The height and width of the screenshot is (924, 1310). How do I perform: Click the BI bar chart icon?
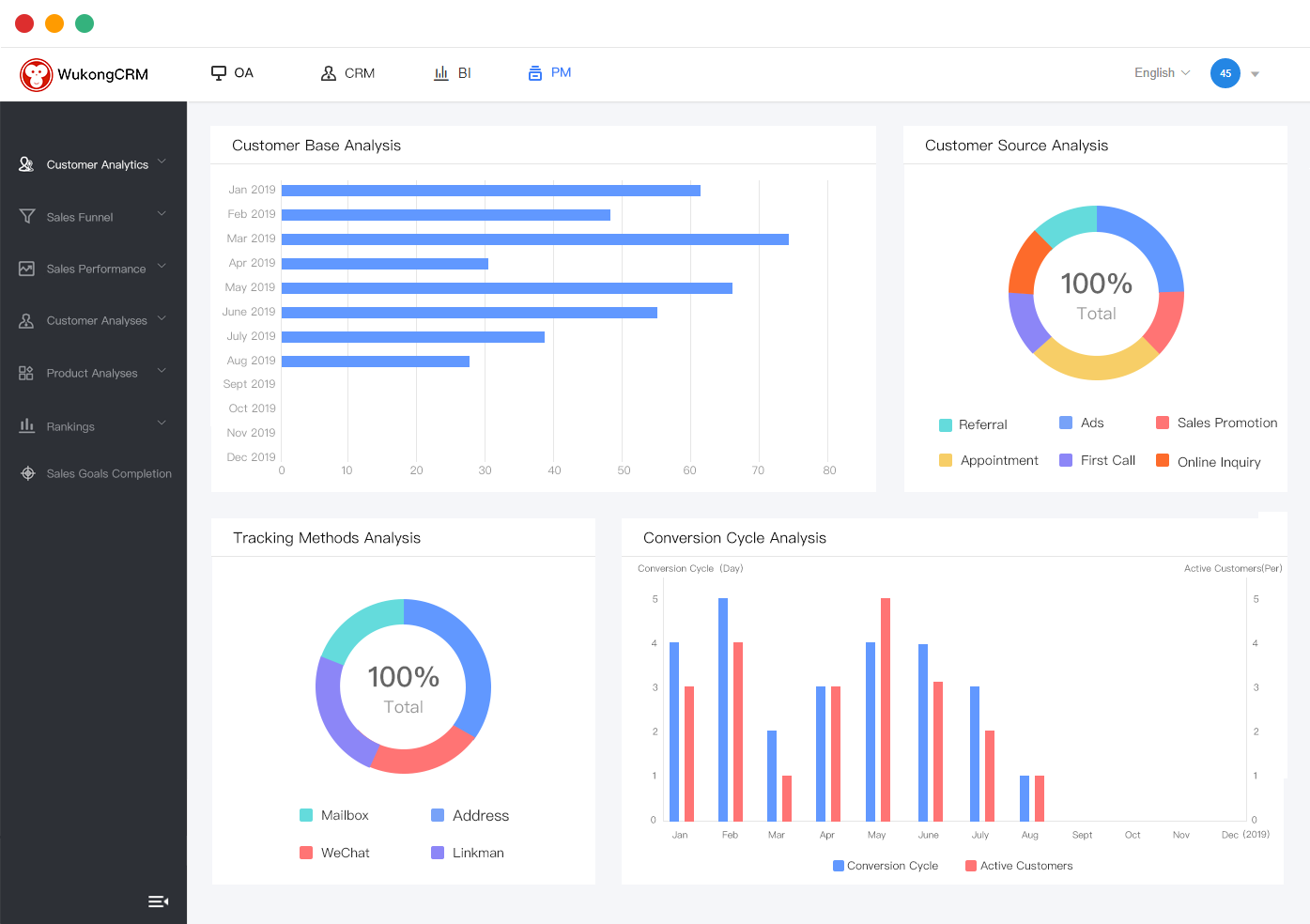(441, 73)
